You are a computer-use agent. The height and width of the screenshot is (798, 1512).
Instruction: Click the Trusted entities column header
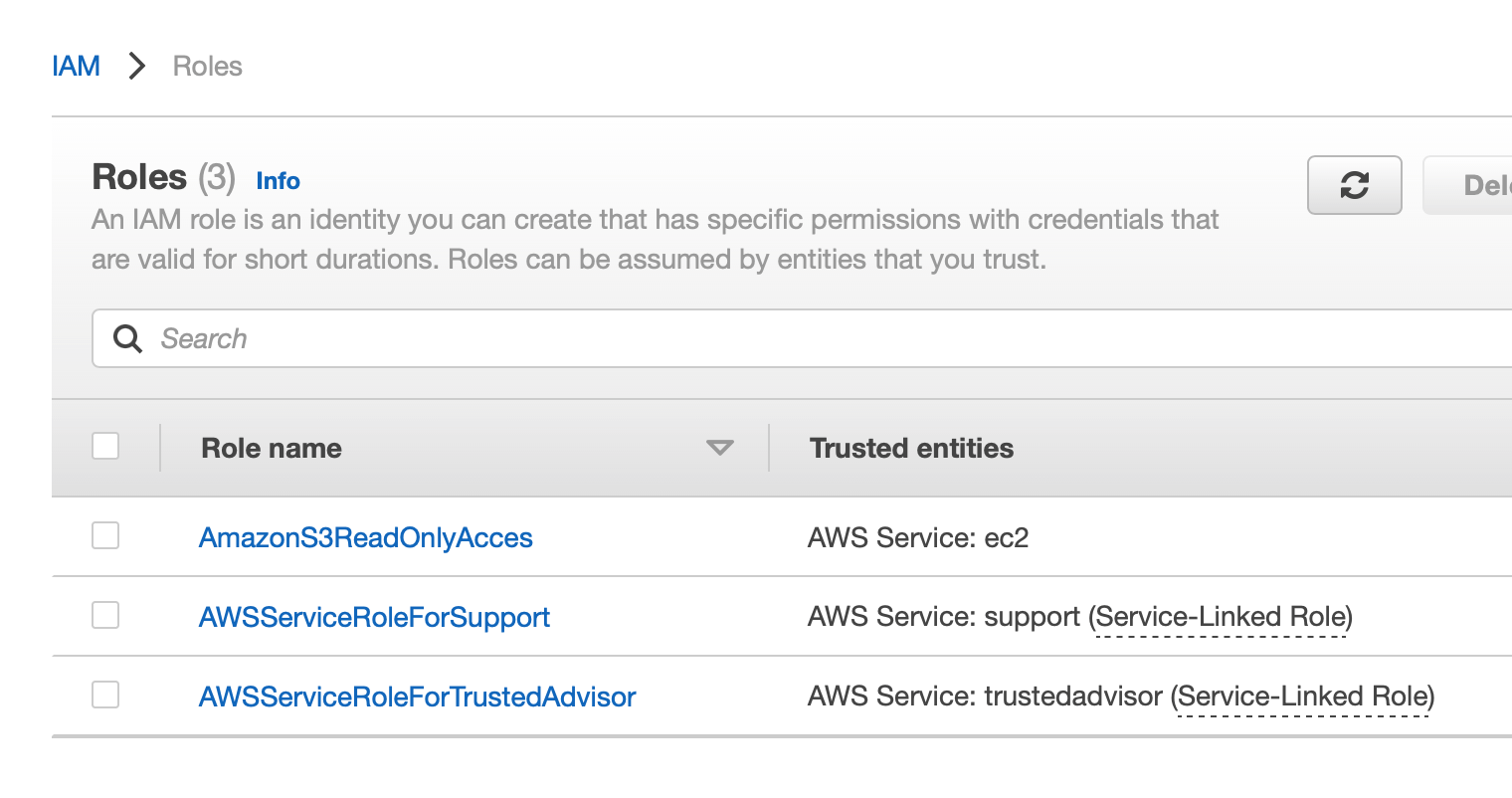pyautogui.click(x=911, y=448)
